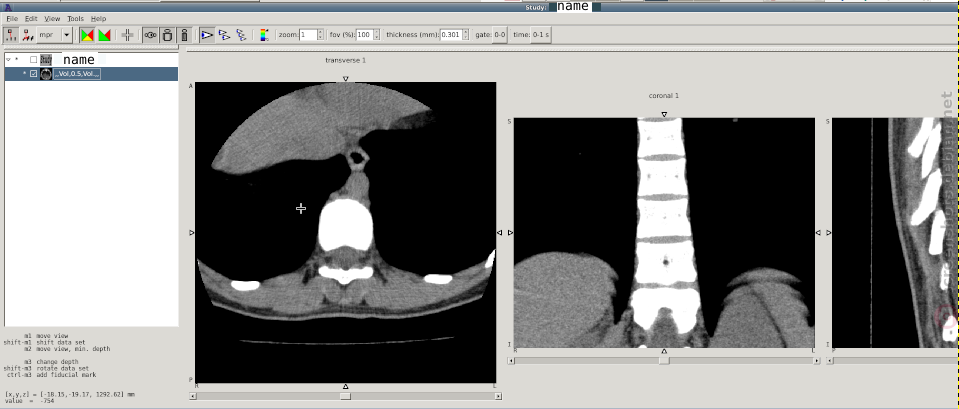Screen dimensions: 959x409
Task: Click transverse scrollbar left arrow
Action: coord(193,396)
